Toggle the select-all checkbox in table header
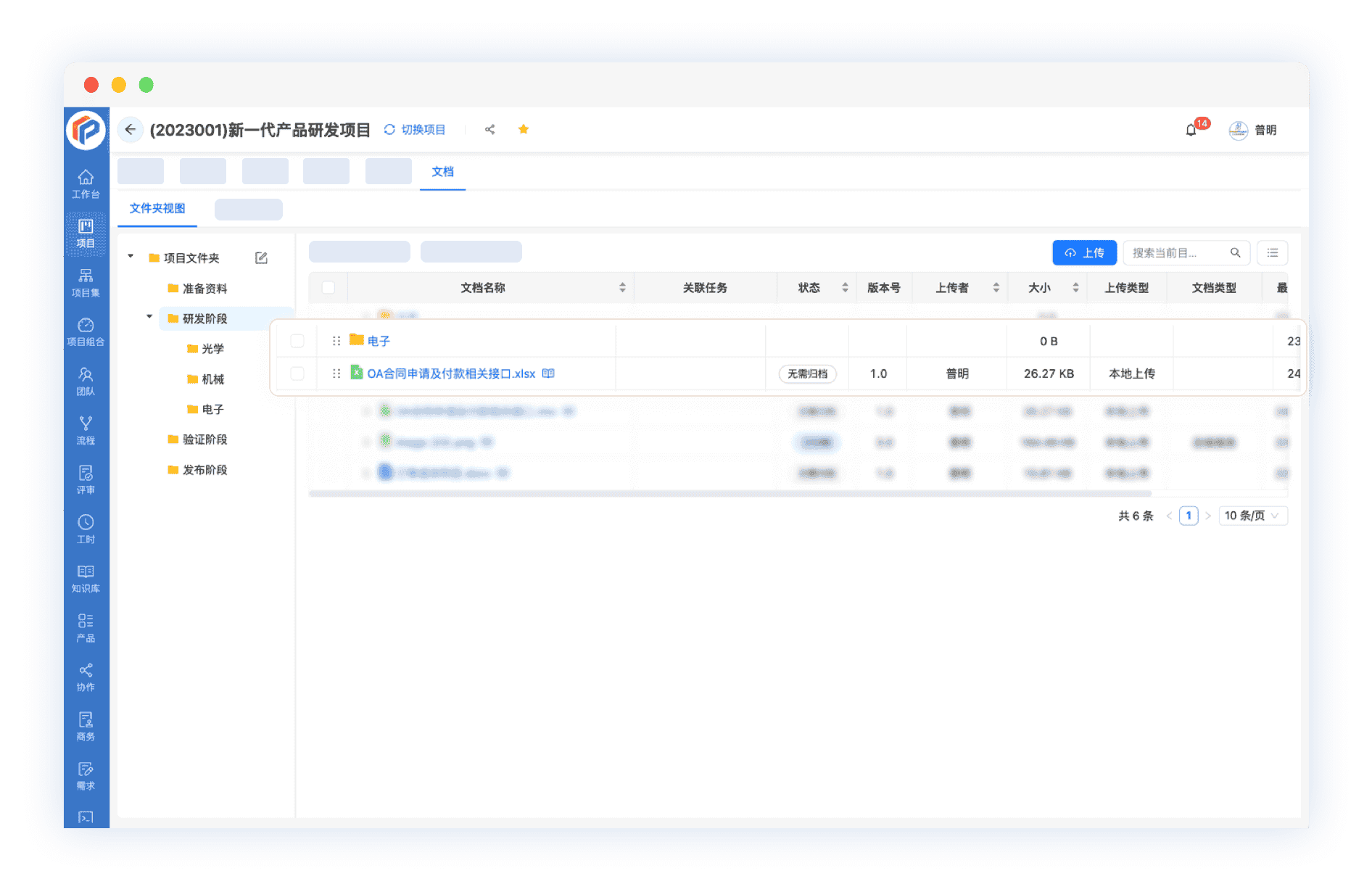 coord(328,287)
